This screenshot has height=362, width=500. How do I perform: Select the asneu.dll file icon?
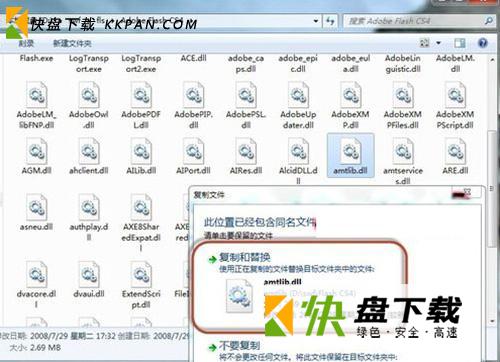pos(37,207)
